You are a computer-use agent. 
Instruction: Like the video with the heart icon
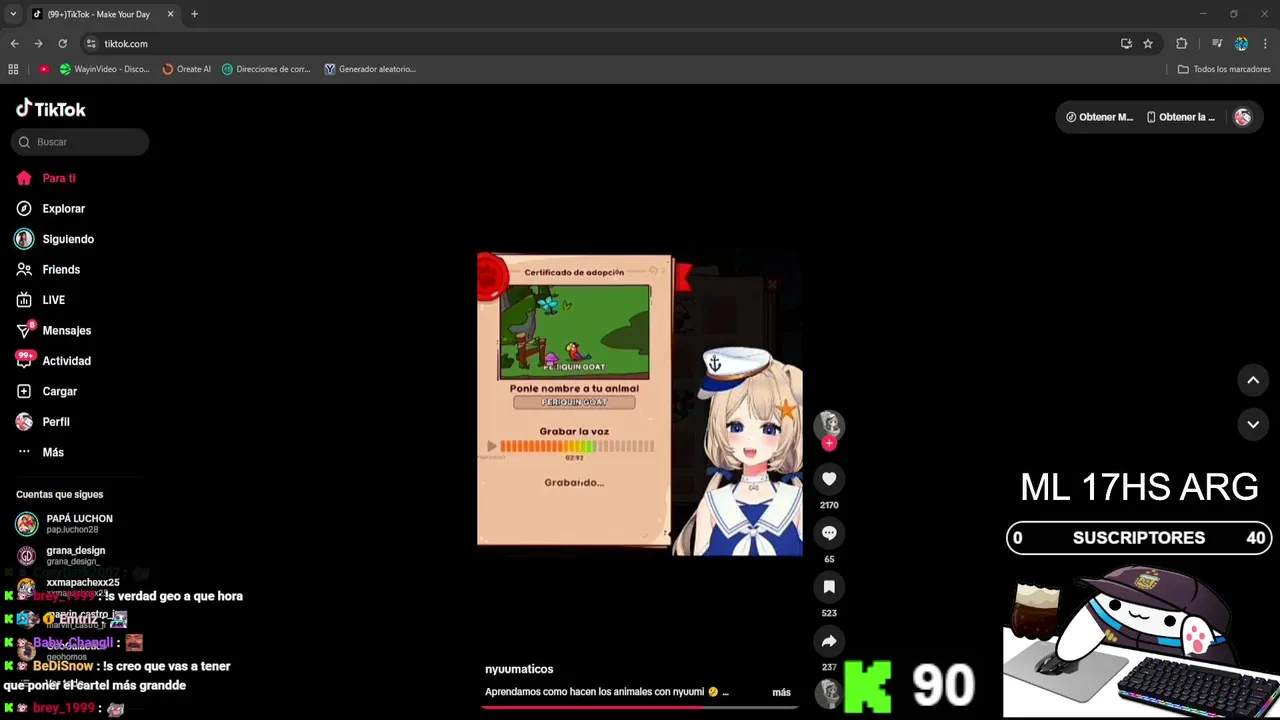tap(829, 479)
